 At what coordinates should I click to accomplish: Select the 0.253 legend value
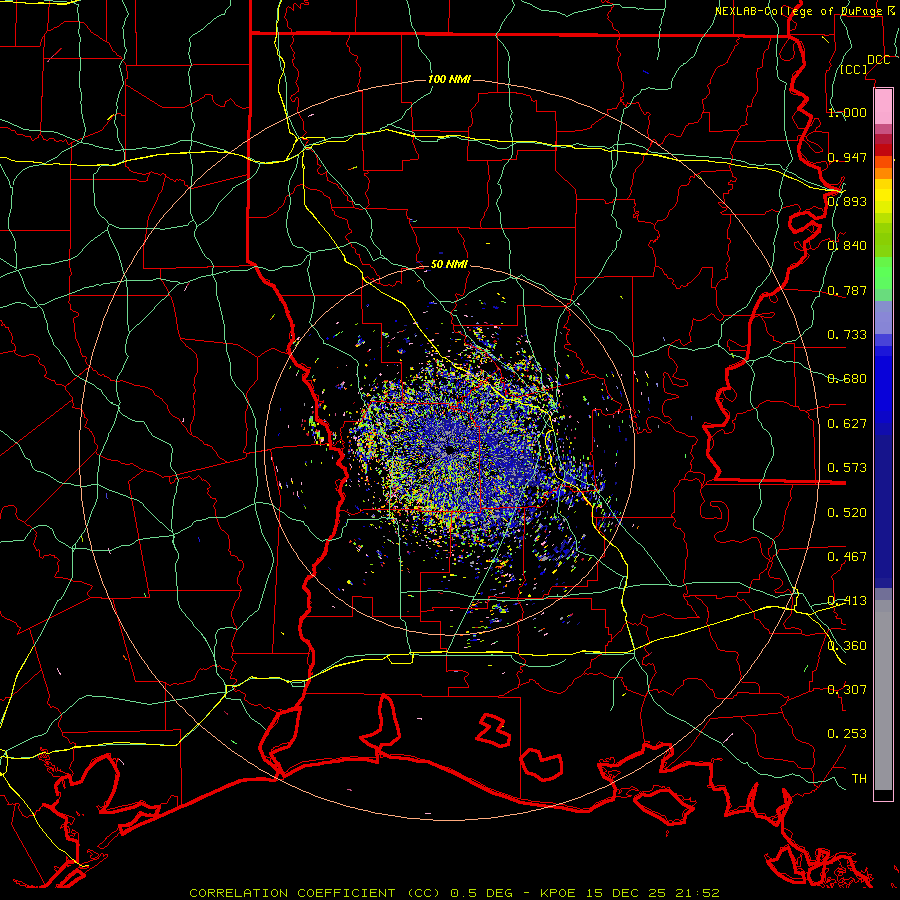pos(847,734)
